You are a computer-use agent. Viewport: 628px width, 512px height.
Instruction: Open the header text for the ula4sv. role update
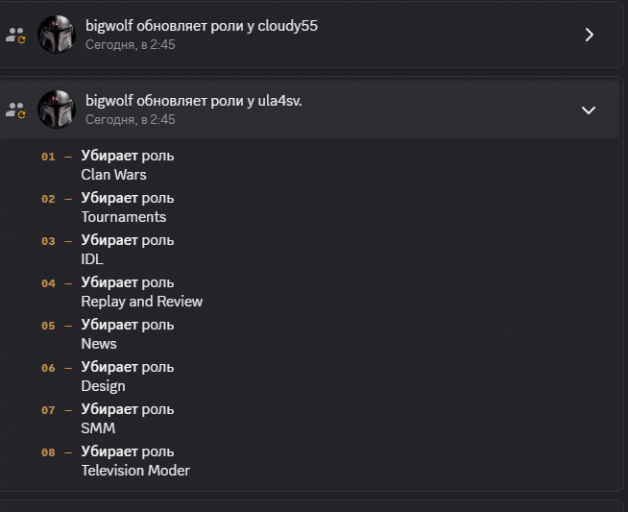pyautogui.click(x=193, y=101)
